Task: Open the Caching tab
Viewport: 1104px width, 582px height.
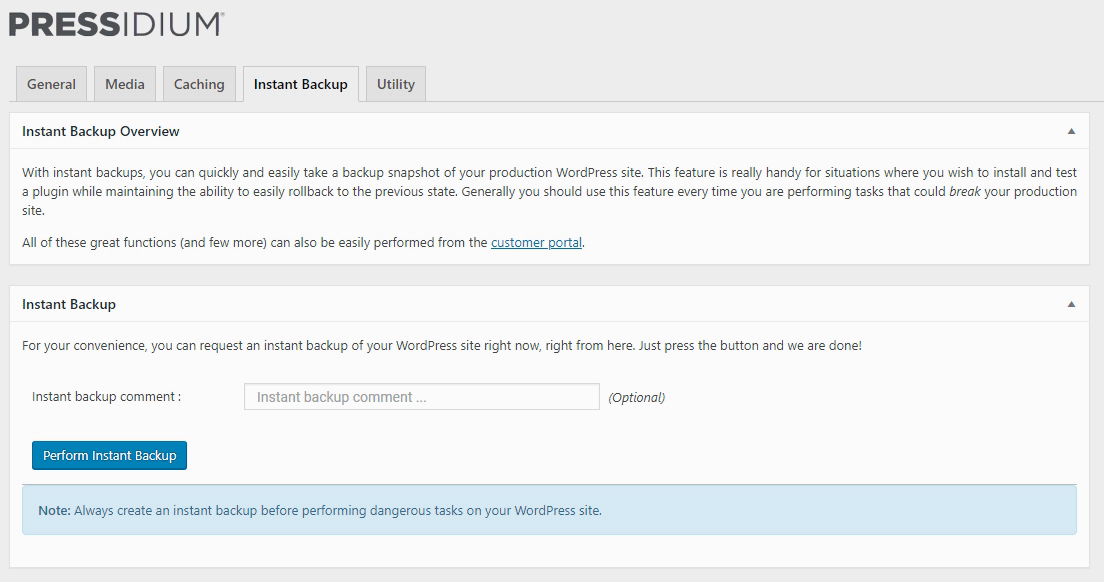Action: coord(199,84)
